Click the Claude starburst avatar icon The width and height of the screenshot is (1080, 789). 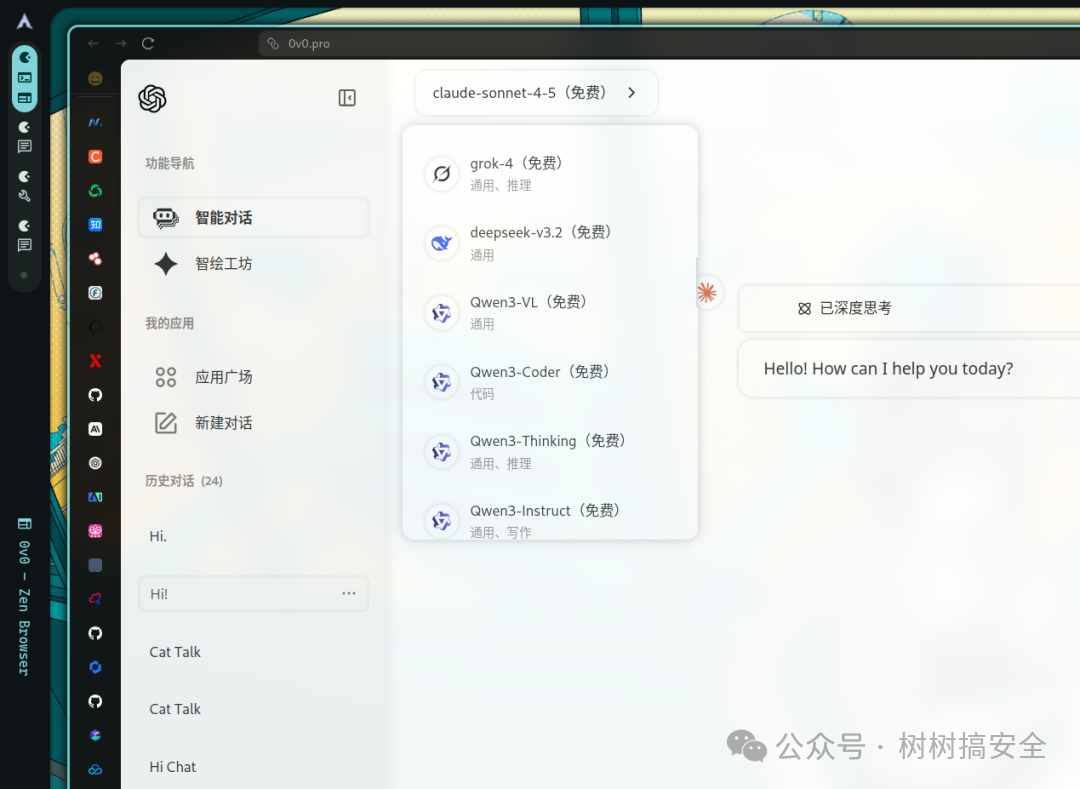707,293
